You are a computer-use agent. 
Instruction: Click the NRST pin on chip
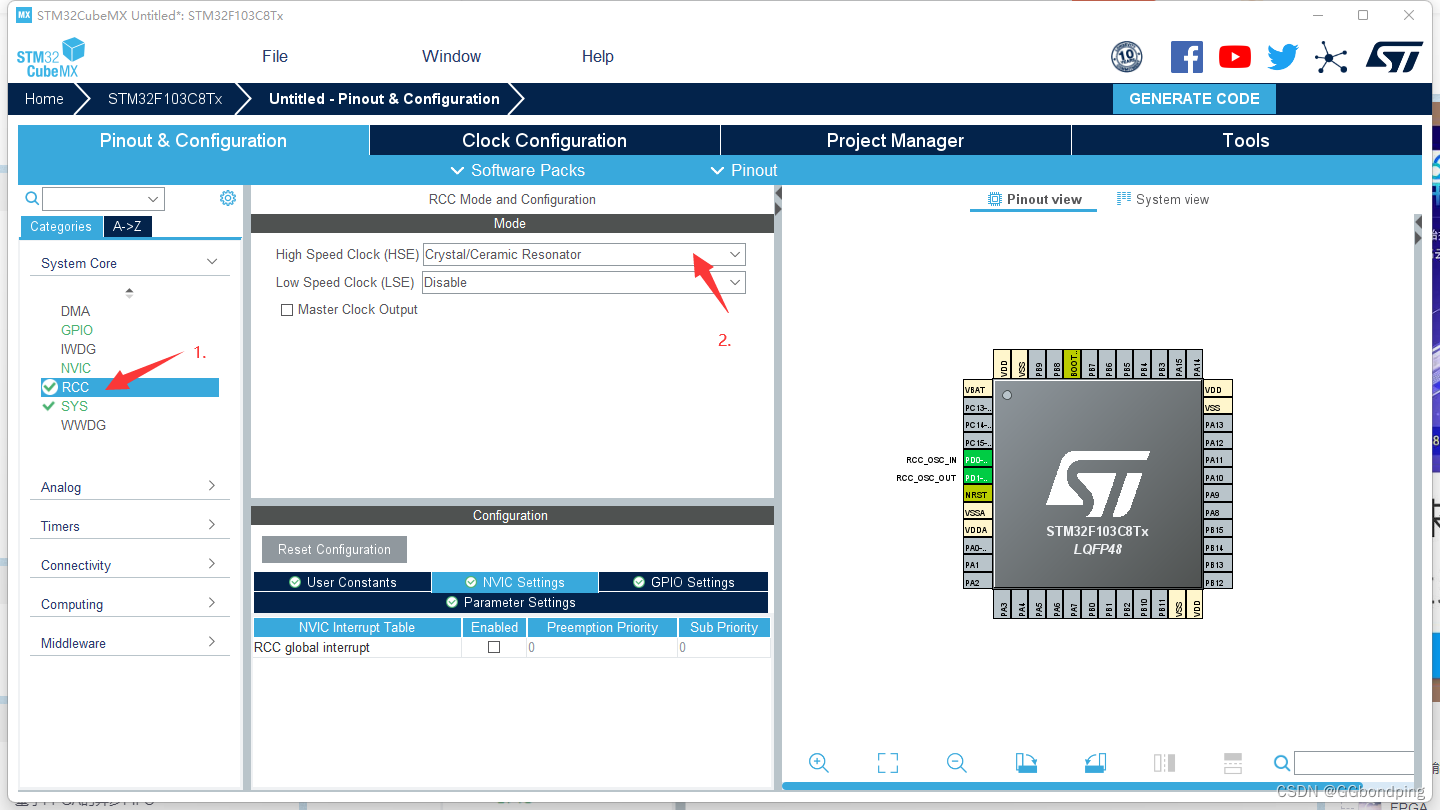(x=977, y=495)
